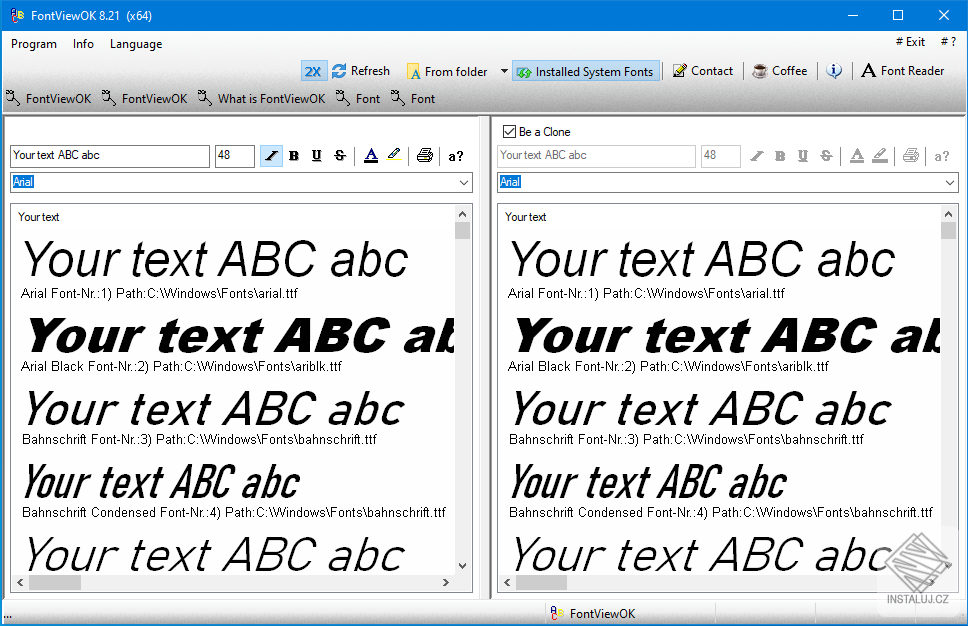Click the Coffee button

(780, 71)
